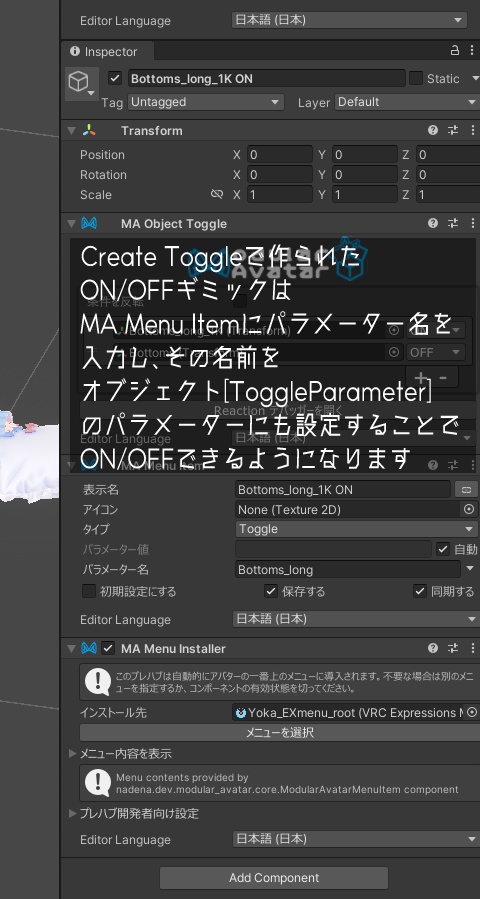
Task: Open MA Menu Installer Editor Language dropdown
Action: 356,839
